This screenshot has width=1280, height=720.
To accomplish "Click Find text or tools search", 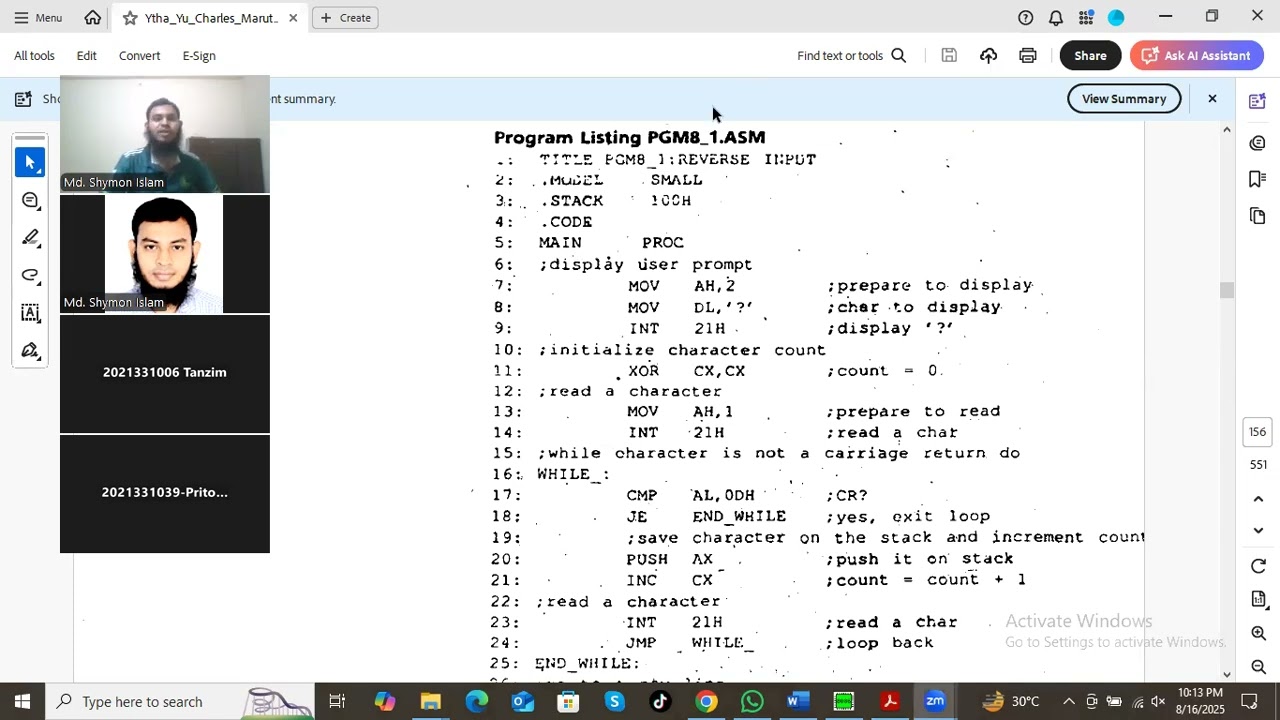I will (851, 56).
